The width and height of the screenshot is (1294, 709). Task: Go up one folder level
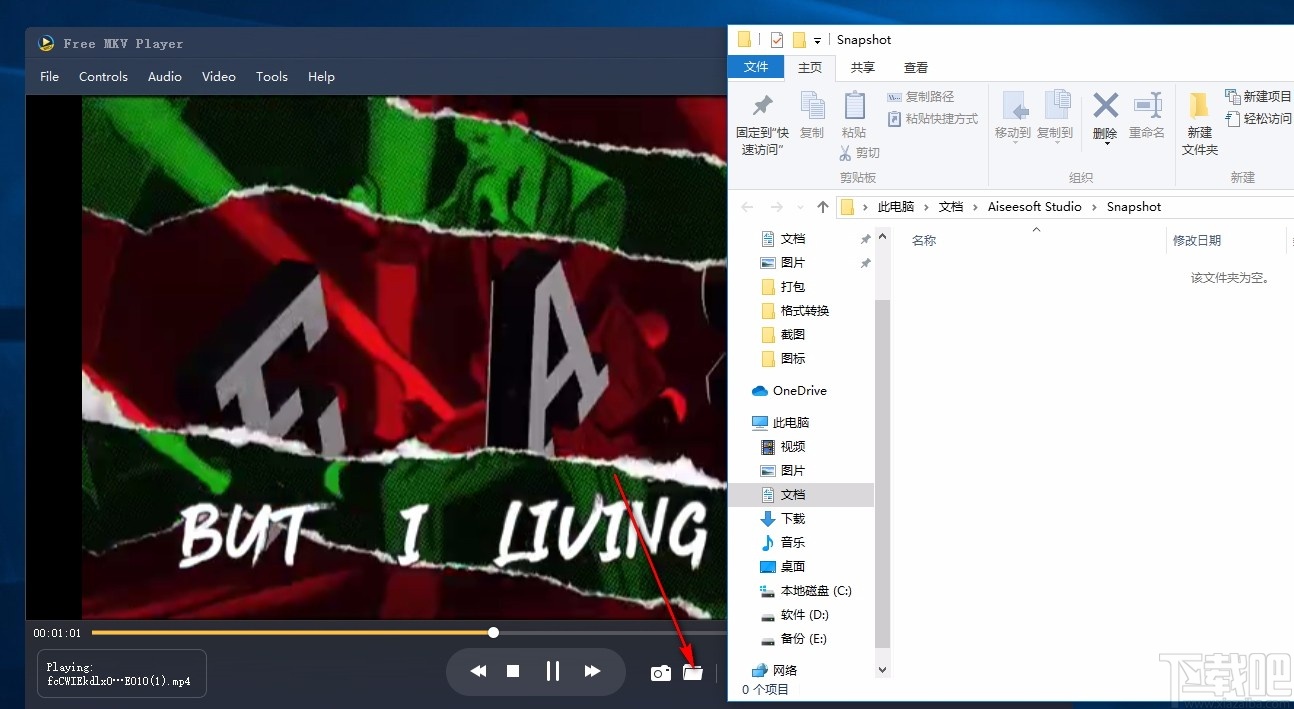coord(822,207)
